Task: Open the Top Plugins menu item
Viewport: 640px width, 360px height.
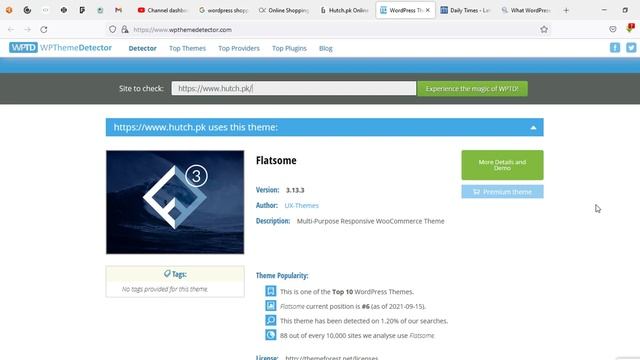Action: [x=289, y=48]
